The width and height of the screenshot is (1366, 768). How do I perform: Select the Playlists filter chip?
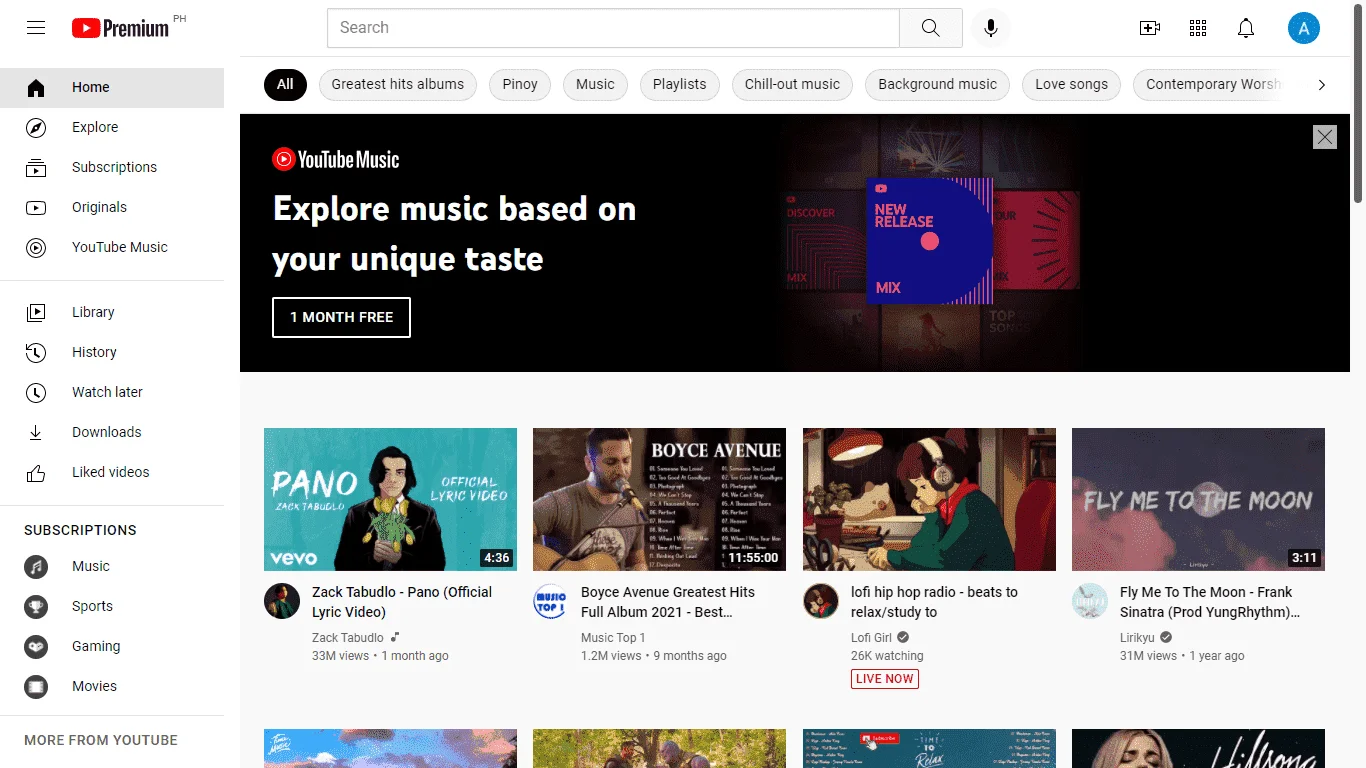pos(680,84)
